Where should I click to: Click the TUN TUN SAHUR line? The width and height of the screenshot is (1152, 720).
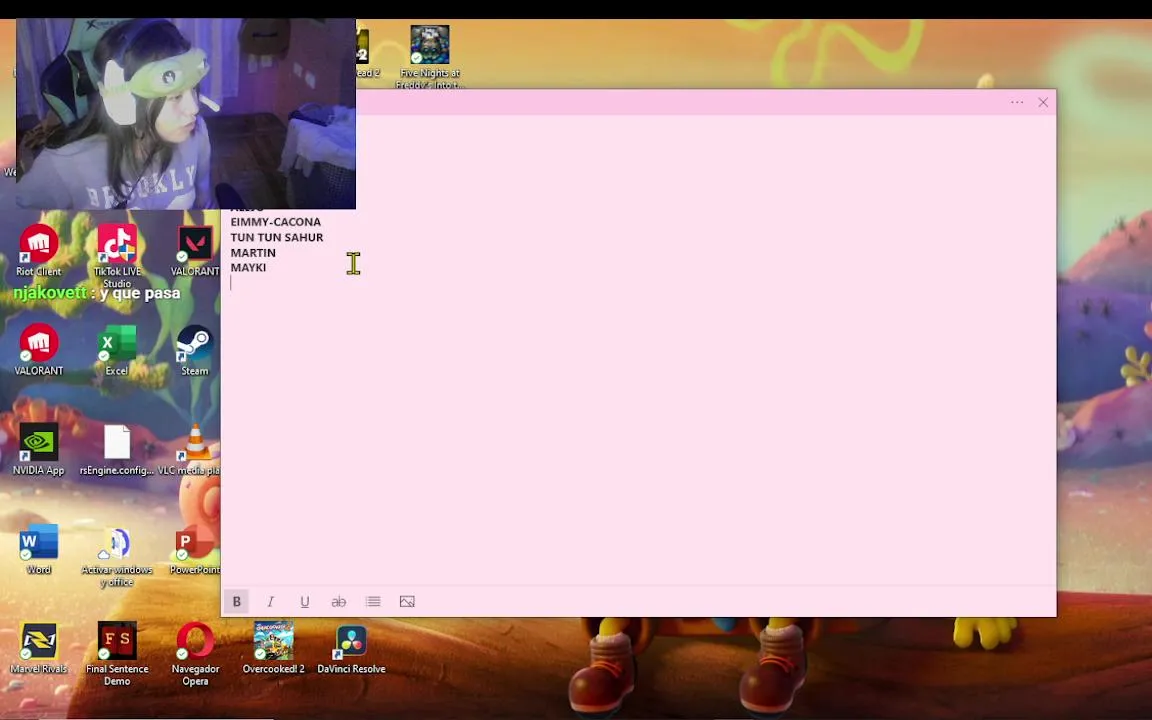pyautogui.click(x=277, y=237)
